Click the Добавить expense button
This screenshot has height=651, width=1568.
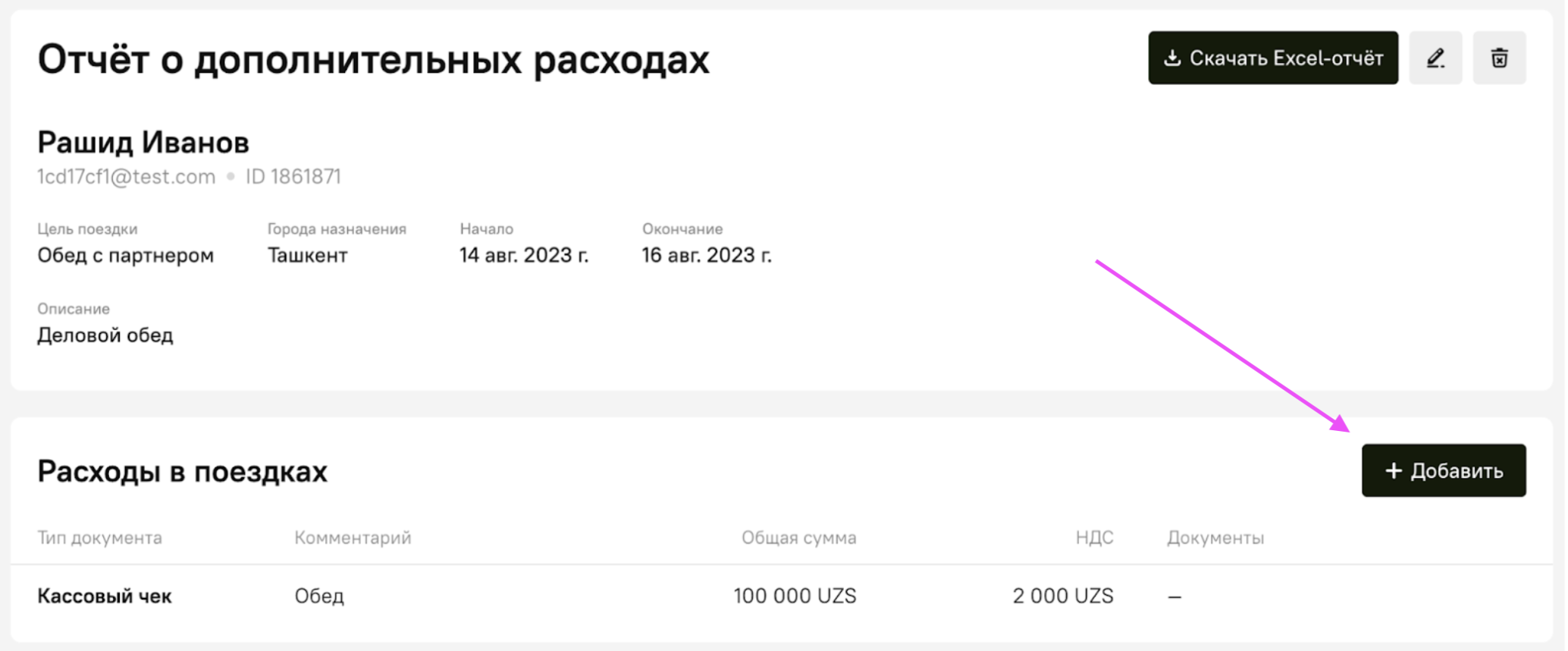(x=1443, y=470)
